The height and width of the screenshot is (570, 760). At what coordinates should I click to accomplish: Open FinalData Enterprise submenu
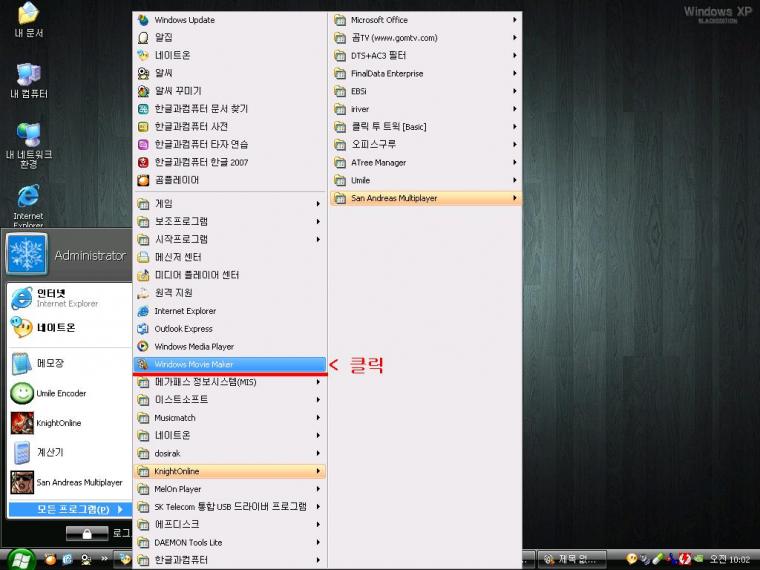426,74
